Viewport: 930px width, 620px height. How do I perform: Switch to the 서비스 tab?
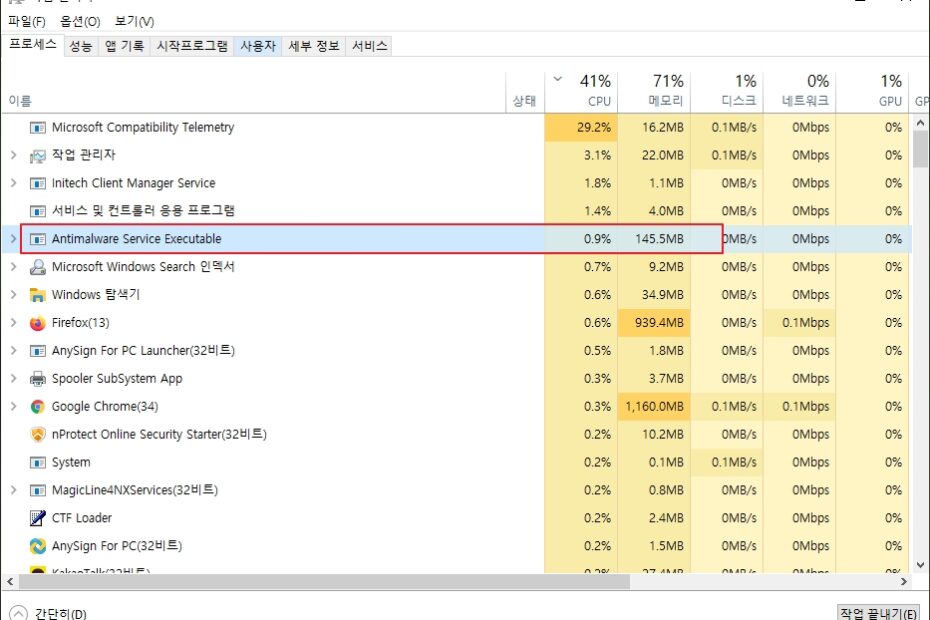370,46
